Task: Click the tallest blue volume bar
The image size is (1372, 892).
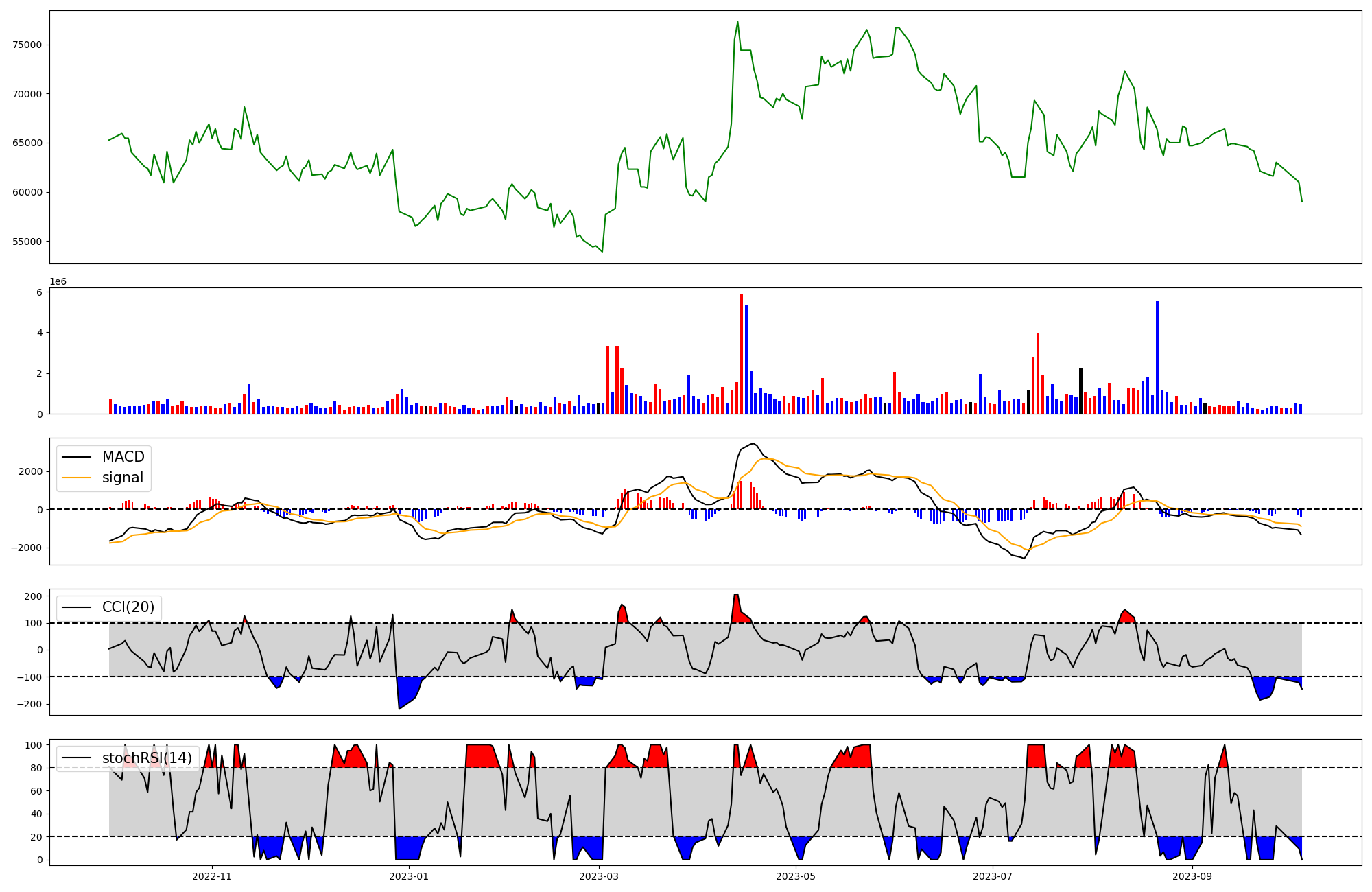Action: (x=1157, y=357)
